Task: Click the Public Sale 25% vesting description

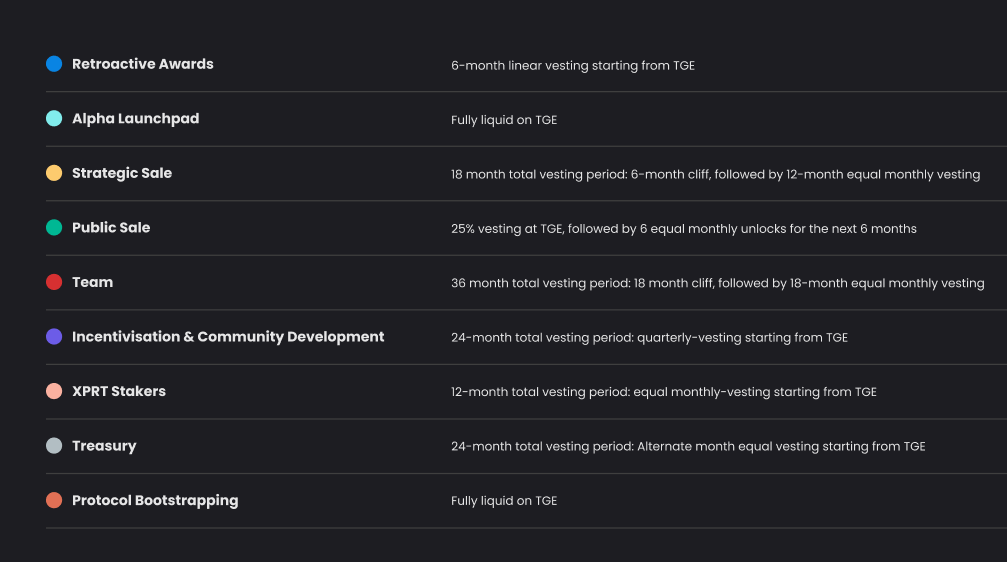Action: click(x=683, y=229)
